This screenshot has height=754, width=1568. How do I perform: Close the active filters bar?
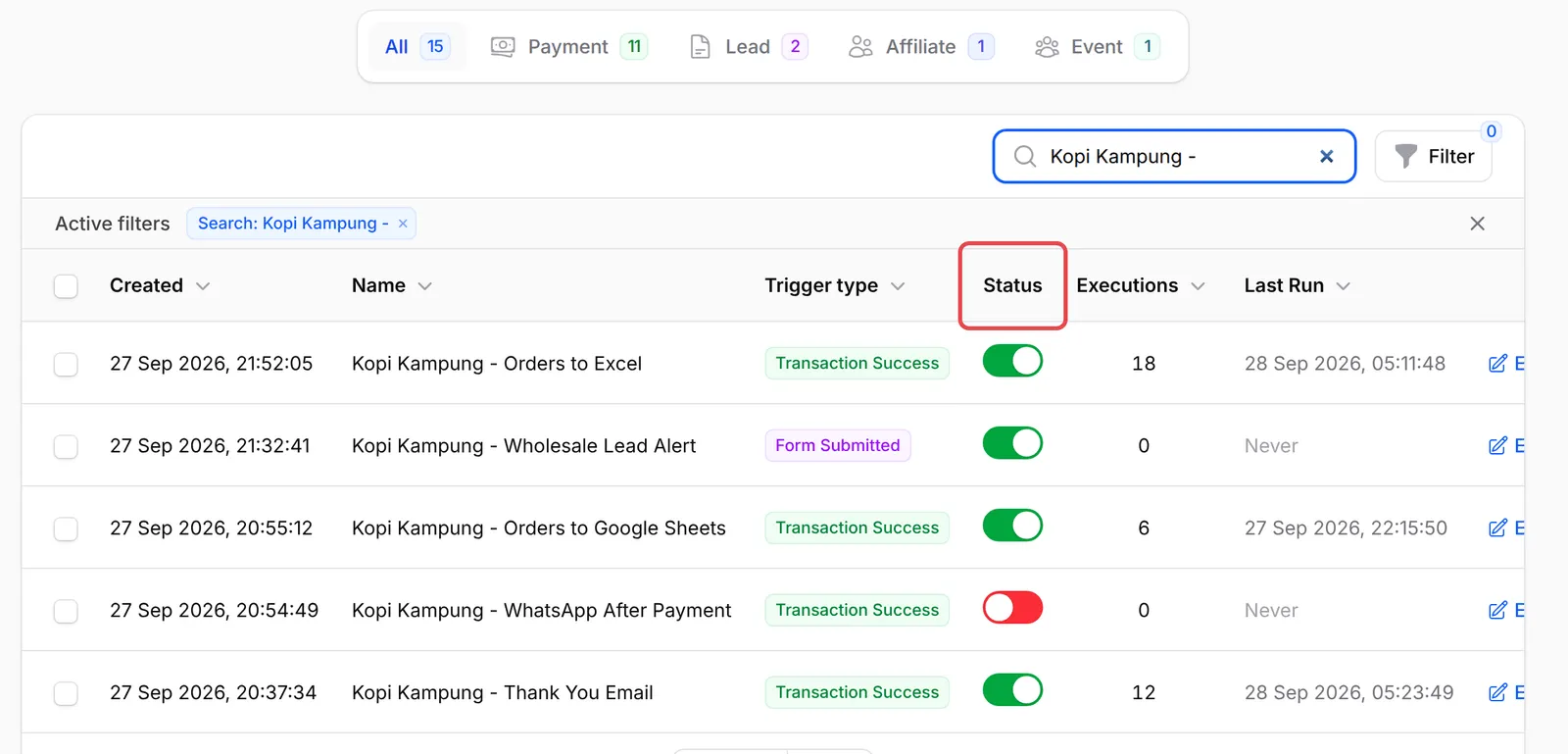pos(1478,224)
